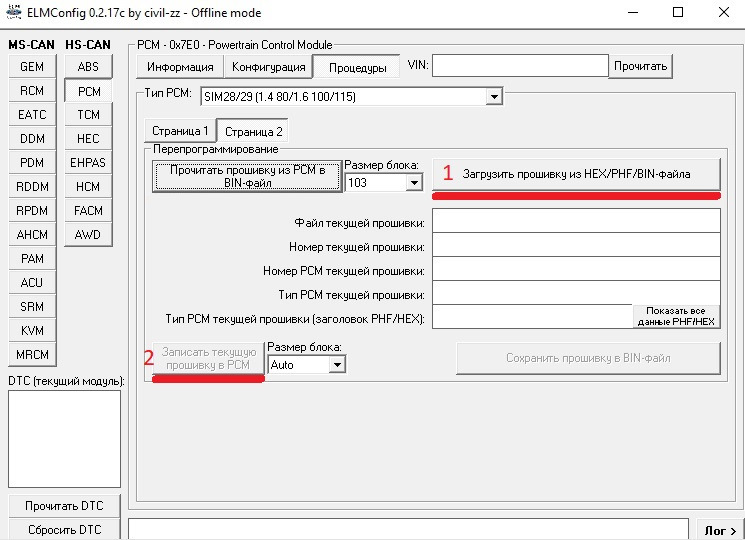Open the SRM module
Viewport: 745px width, 540px height.
point(32,307)
